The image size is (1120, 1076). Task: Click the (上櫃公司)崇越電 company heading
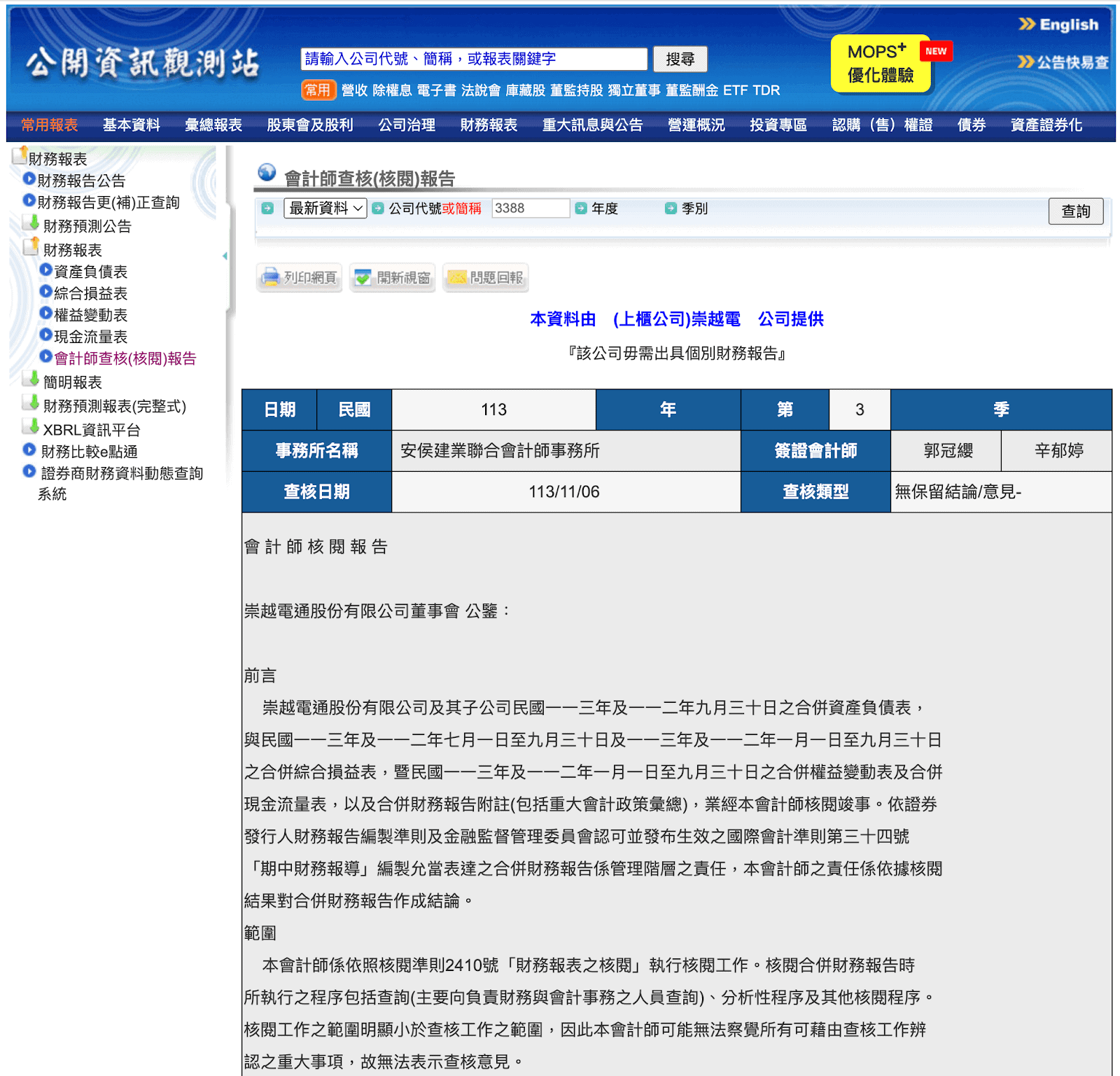click(x=676, y=319)
